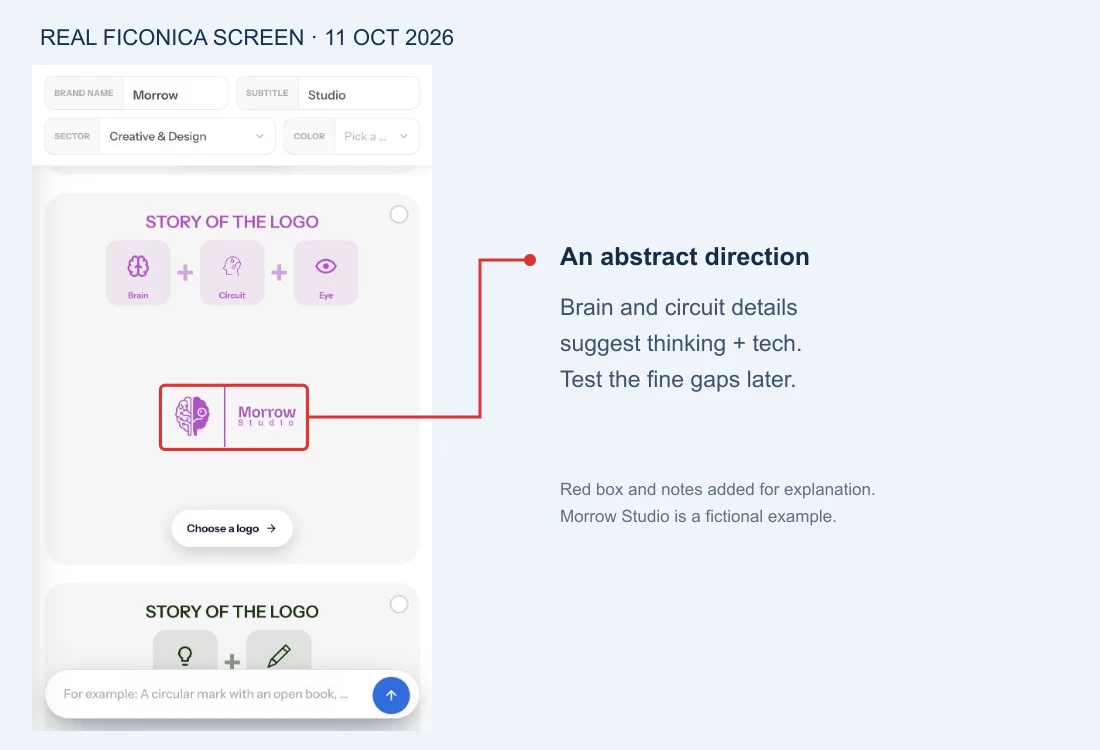
Task: Click 'Morrow Studio is a fictional example.' note
Action: [698, 516]
